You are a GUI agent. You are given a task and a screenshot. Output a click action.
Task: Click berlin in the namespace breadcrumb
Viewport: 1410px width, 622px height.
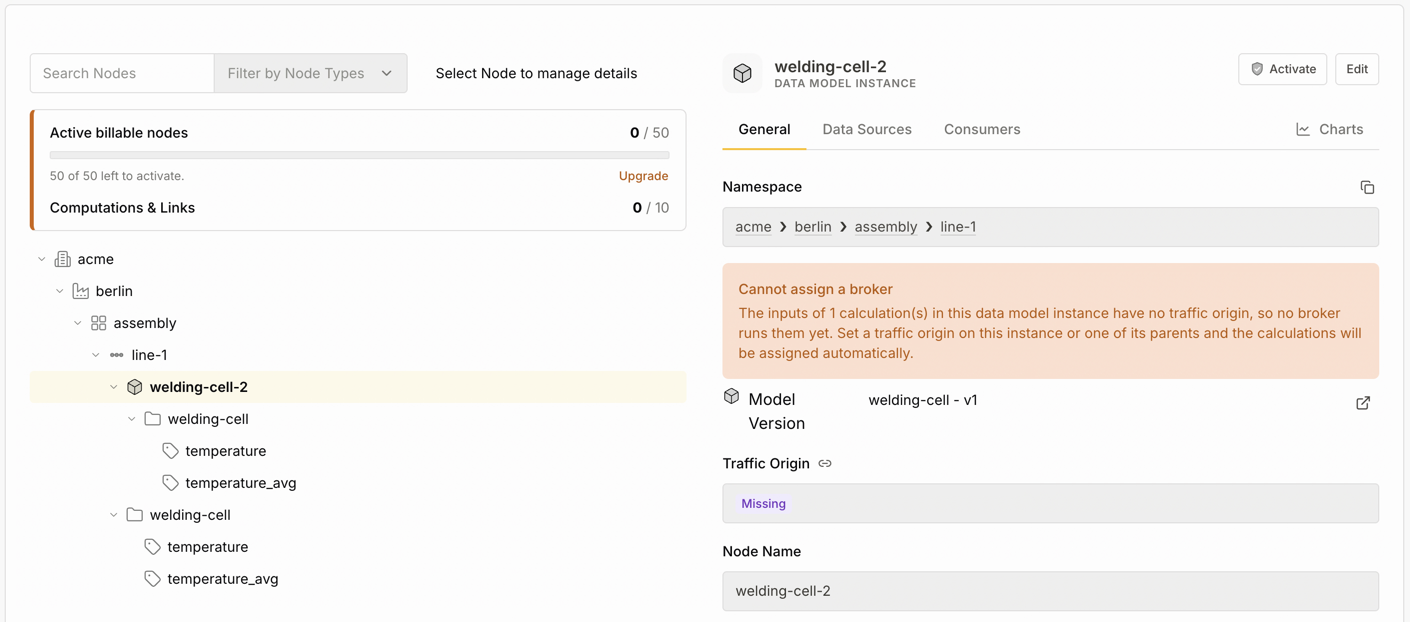pos(813,227)
